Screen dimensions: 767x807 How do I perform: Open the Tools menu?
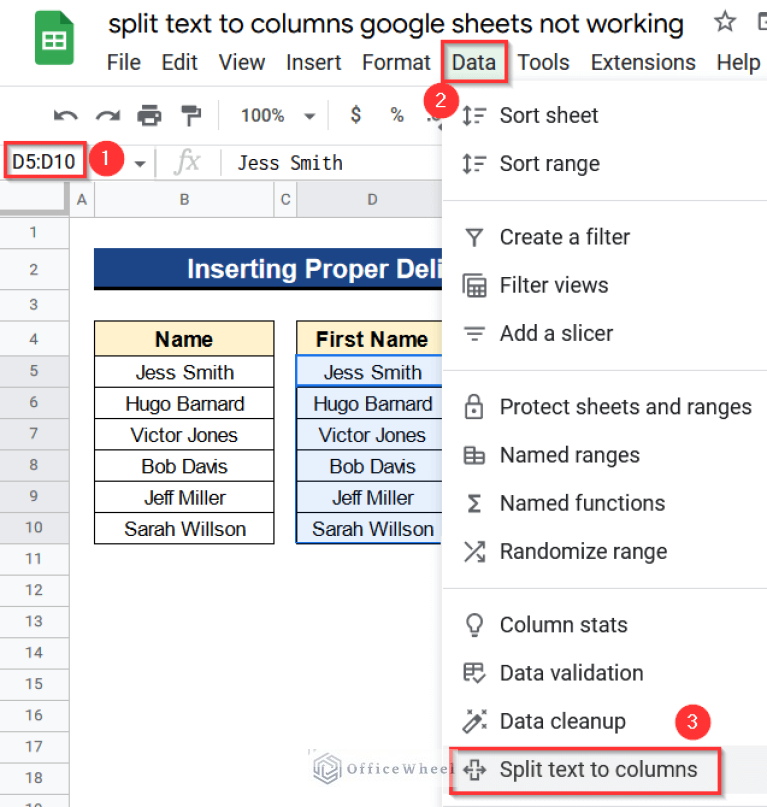coord(544,62)
